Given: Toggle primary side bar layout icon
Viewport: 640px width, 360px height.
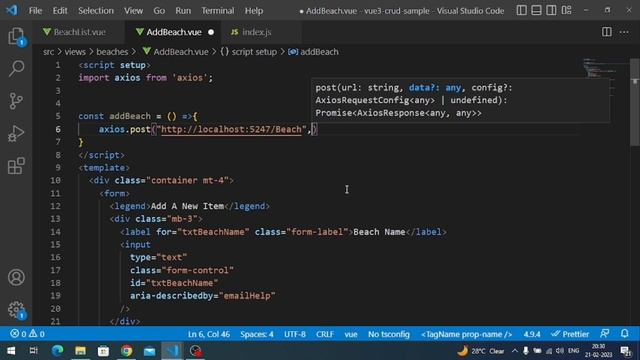Looking at the screenshot, I should coord(521,10).
